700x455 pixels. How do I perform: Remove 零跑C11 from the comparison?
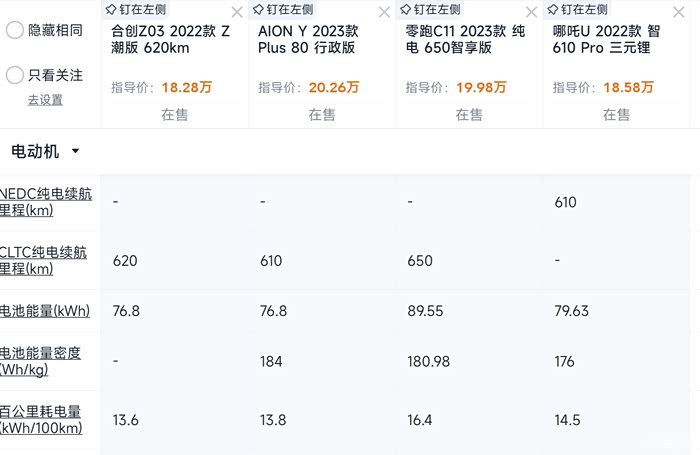click(532, 12)
